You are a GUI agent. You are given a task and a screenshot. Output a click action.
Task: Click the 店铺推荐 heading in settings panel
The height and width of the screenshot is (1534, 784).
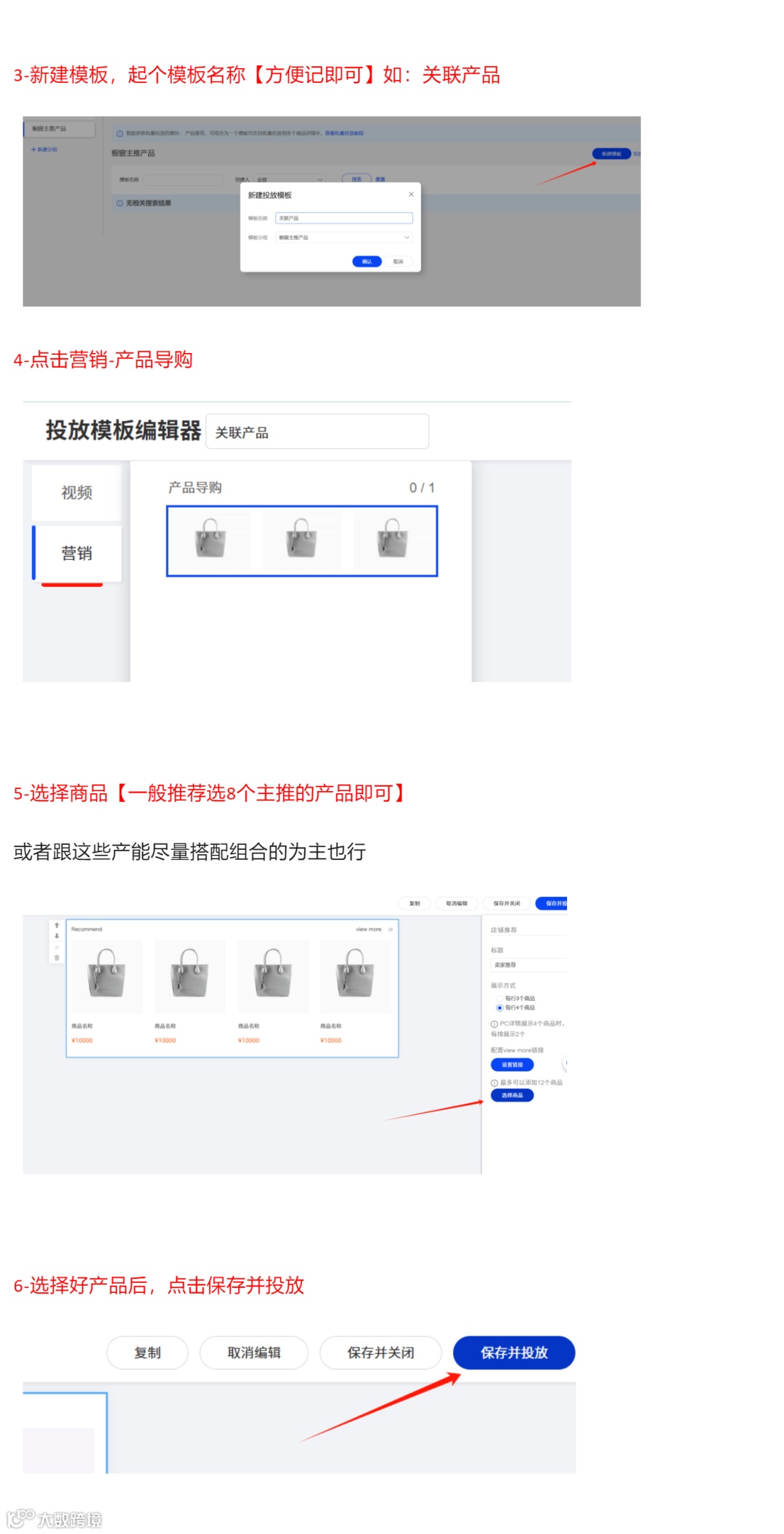pyautogui.click(x=504, y=930)
